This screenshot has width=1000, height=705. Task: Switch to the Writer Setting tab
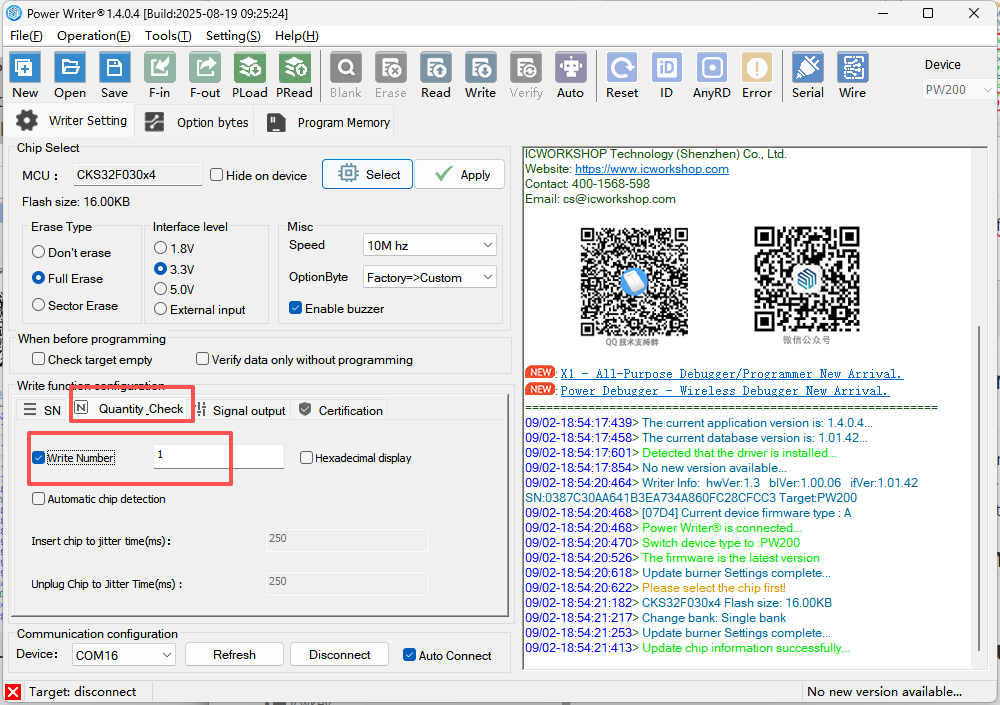click(71, 121)
